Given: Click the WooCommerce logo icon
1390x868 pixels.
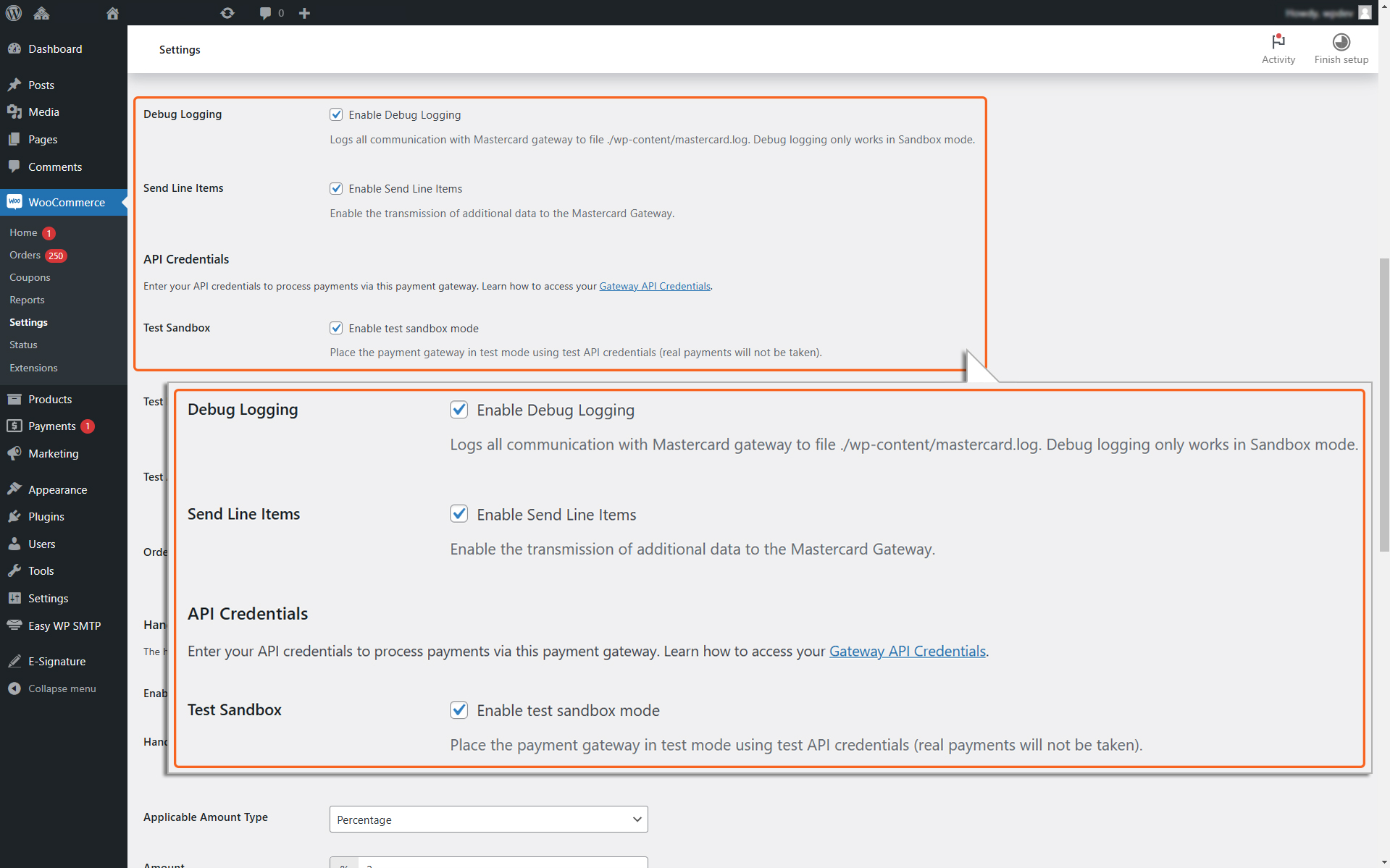Looking at the screenshot, I should (x=14, y=202).
